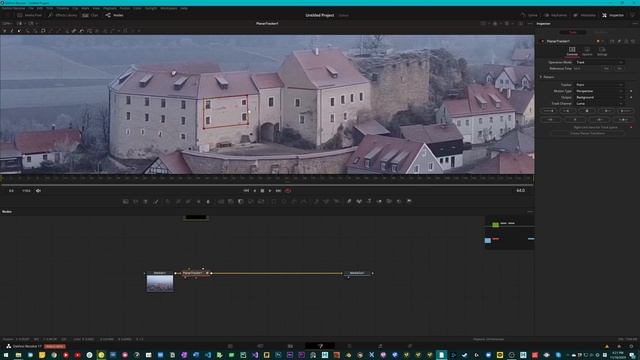The width and height of the screenshot is (640, 360).
Task: Add a Hue Curves node from toolbar
Action: (x=188, y=201)
